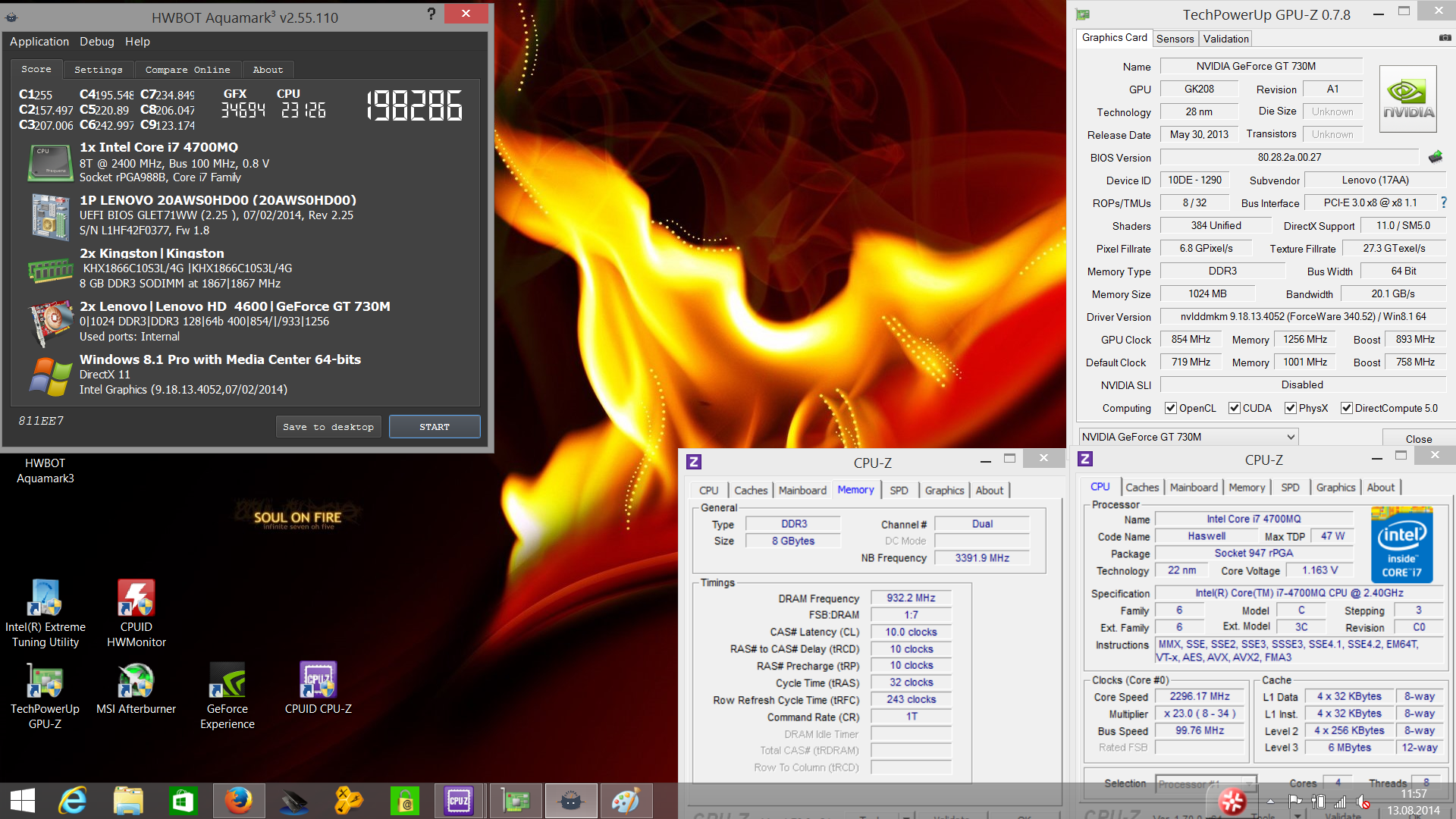Viewport: 1456px width, 819px height.
Task: Open CPUID CPU-Z desktop shortcut
Action: click(x=318, y=689)
